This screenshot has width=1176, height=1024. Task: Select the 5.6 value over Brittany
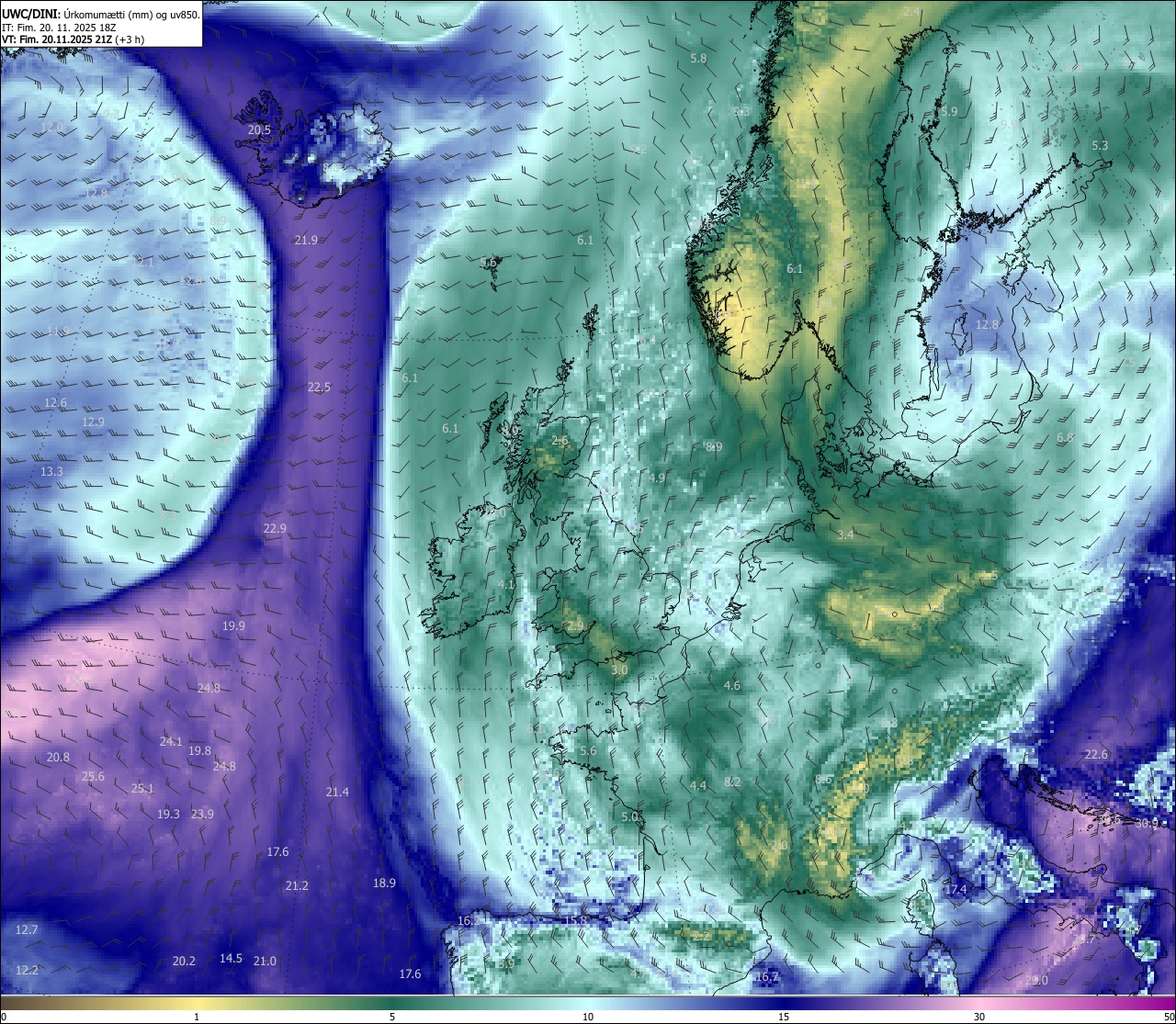[x=588, y=750]
